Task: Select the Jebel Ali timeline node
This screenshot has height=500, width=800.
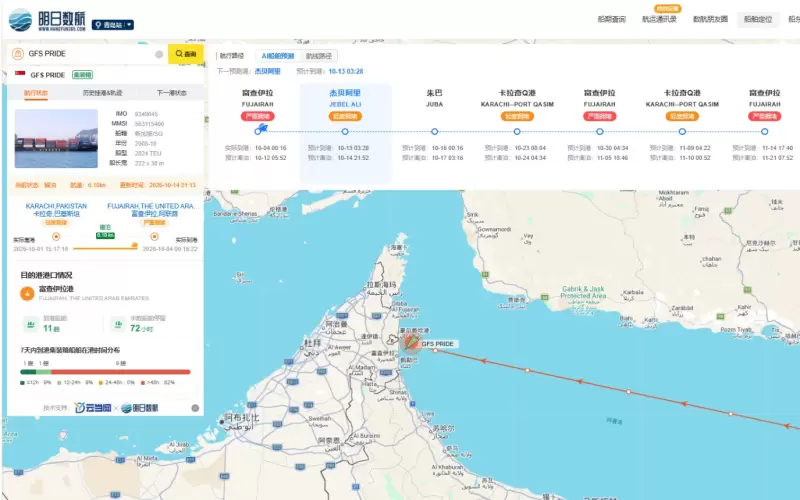Action: tap(345, 132)
